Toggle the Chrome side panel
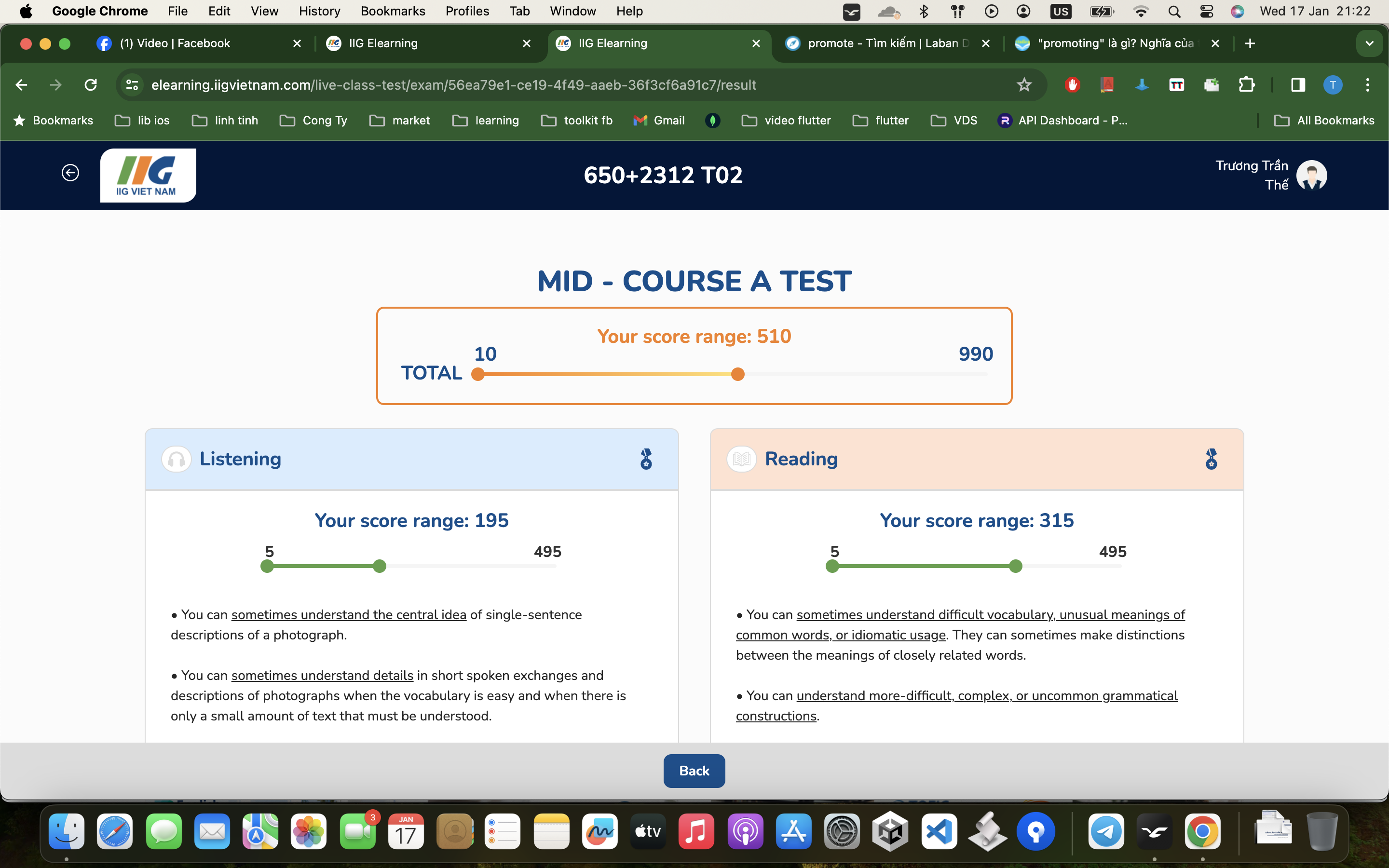The width and height of the screenshot is (1389, 868). [1298, 85]
